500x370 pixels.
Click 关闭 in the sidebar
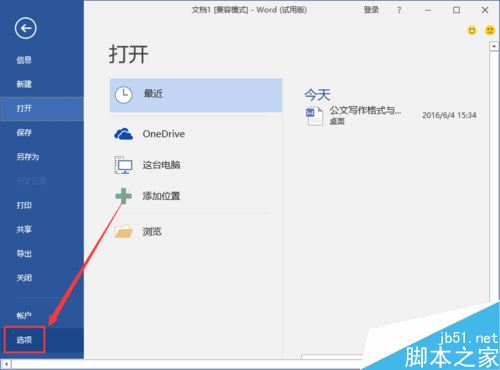pos(24,278)
